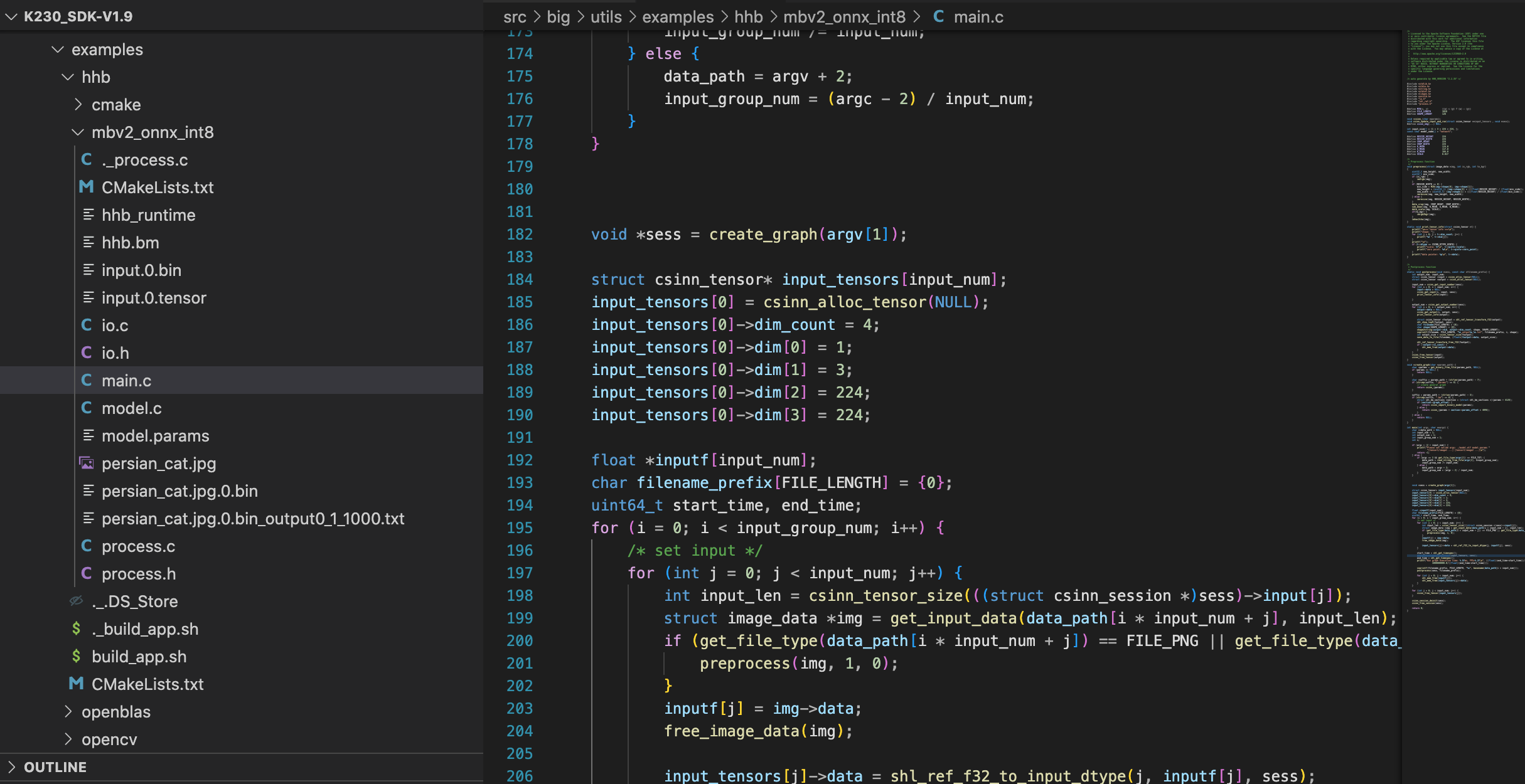Expand the openblas folder
This screenshot has height=784, width=1525.
click(68, 712)
